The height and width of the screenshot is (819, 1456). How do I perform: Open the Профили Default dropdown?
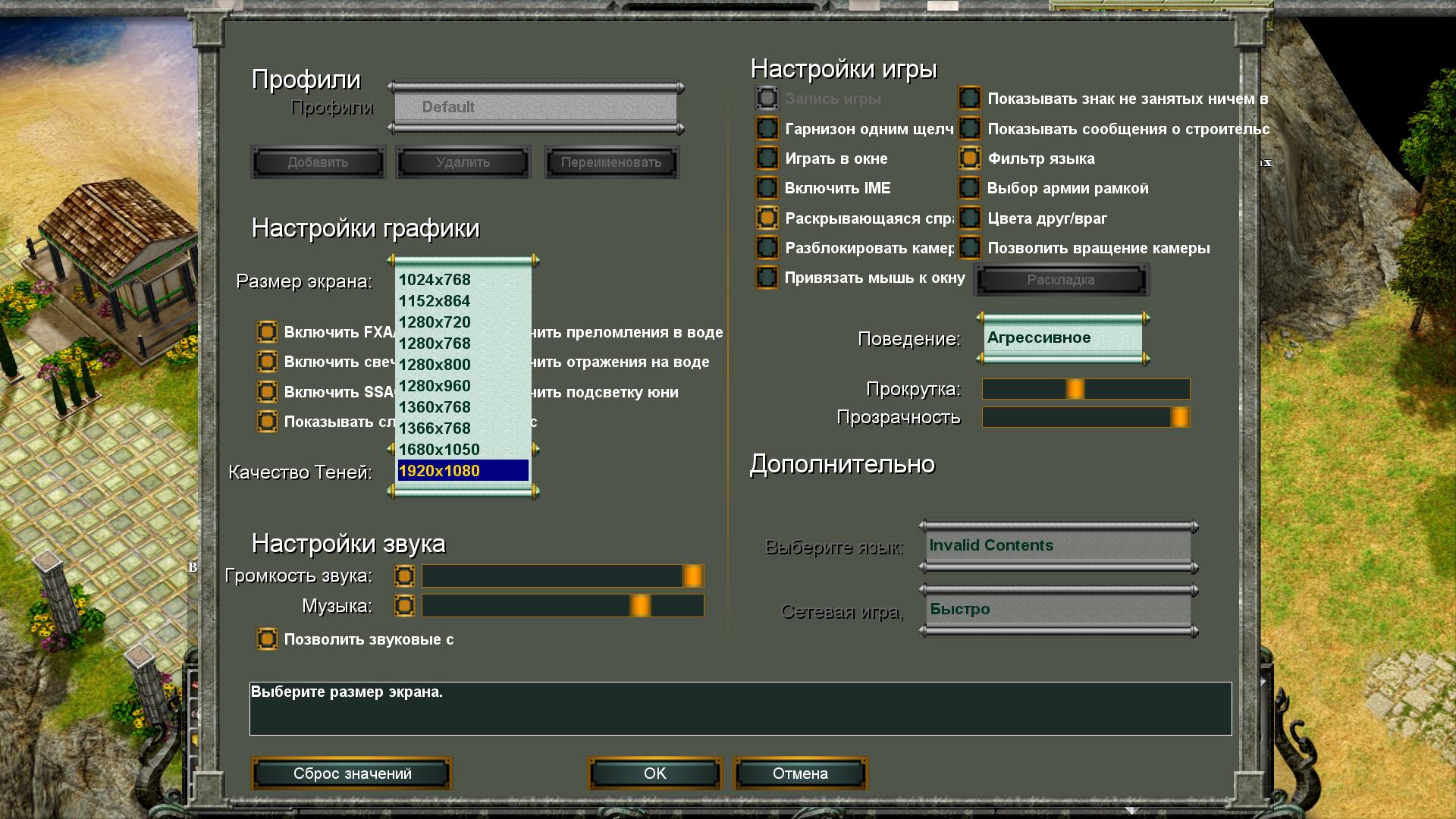(x=535, y=108)
